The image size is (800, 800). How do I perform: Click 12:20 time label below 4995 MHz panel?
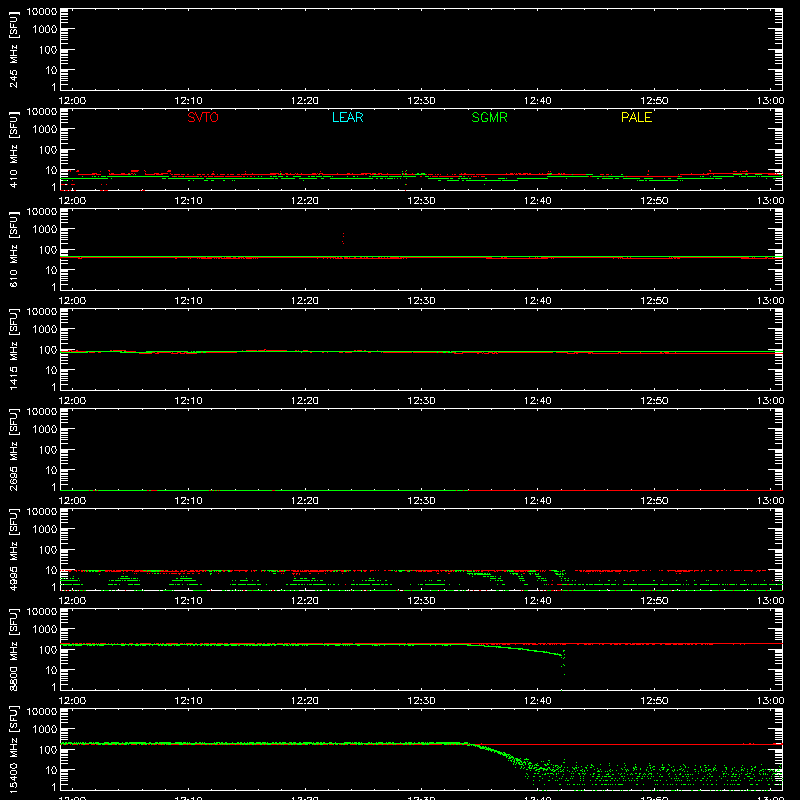[305, 601]
